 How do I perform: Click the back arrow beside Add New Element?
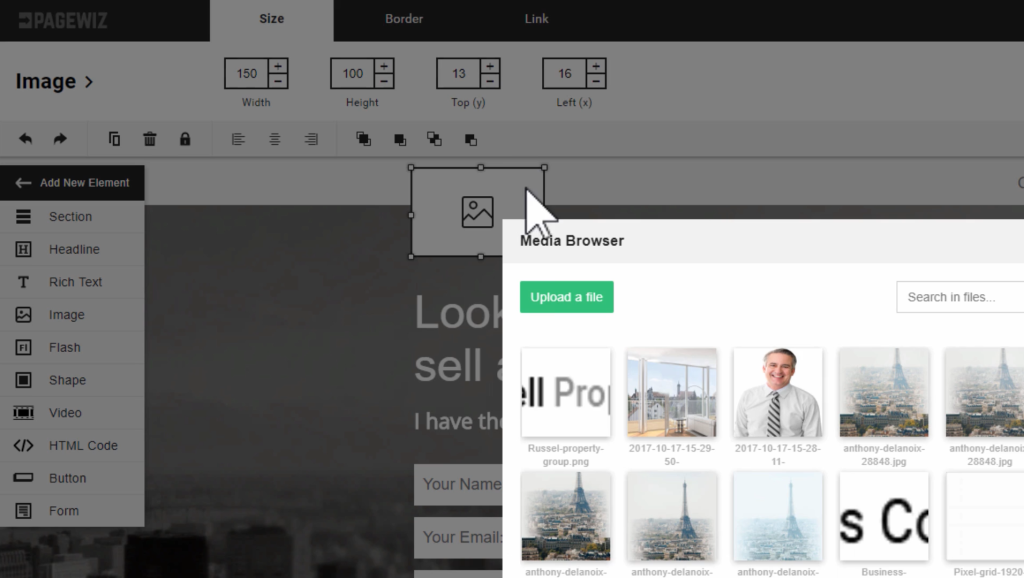(23, 183)
